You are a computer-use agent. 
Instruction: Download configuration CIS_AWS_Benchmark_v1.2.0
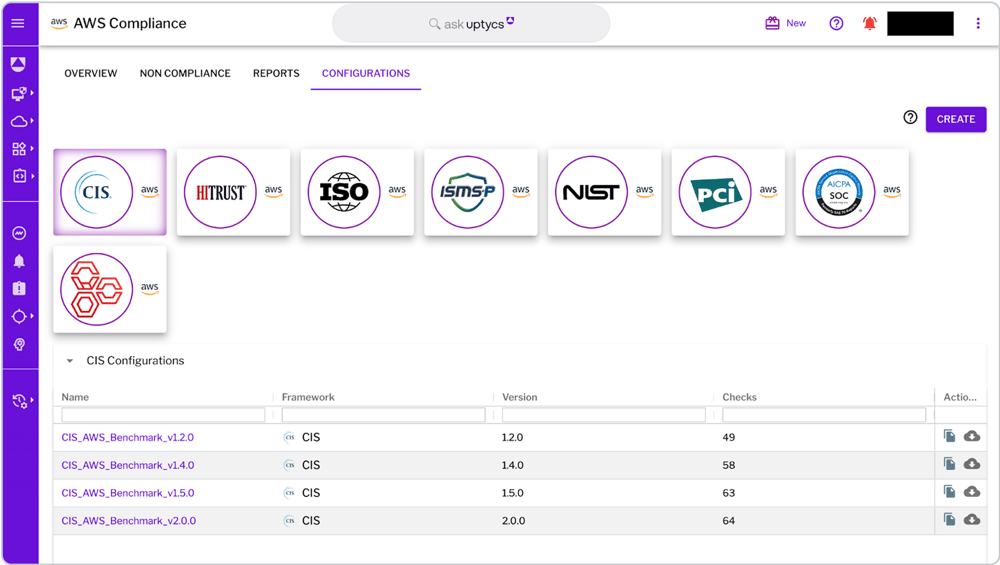click(x=971, y=436)
